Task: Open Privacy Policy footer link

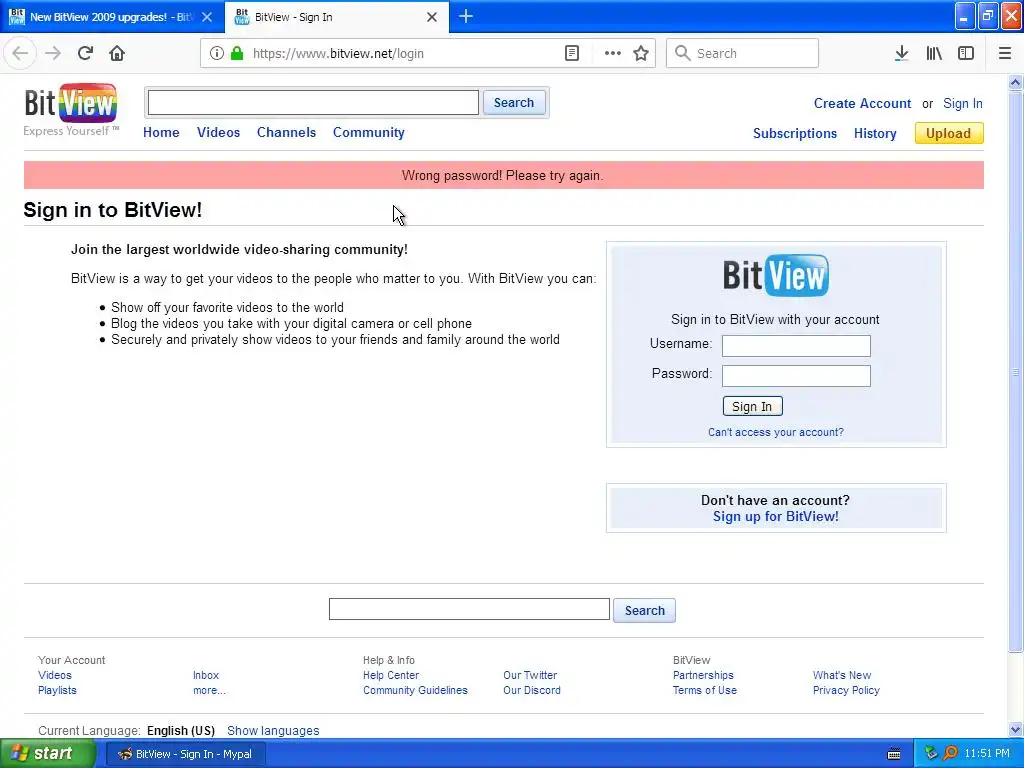Action: [846, 690]
